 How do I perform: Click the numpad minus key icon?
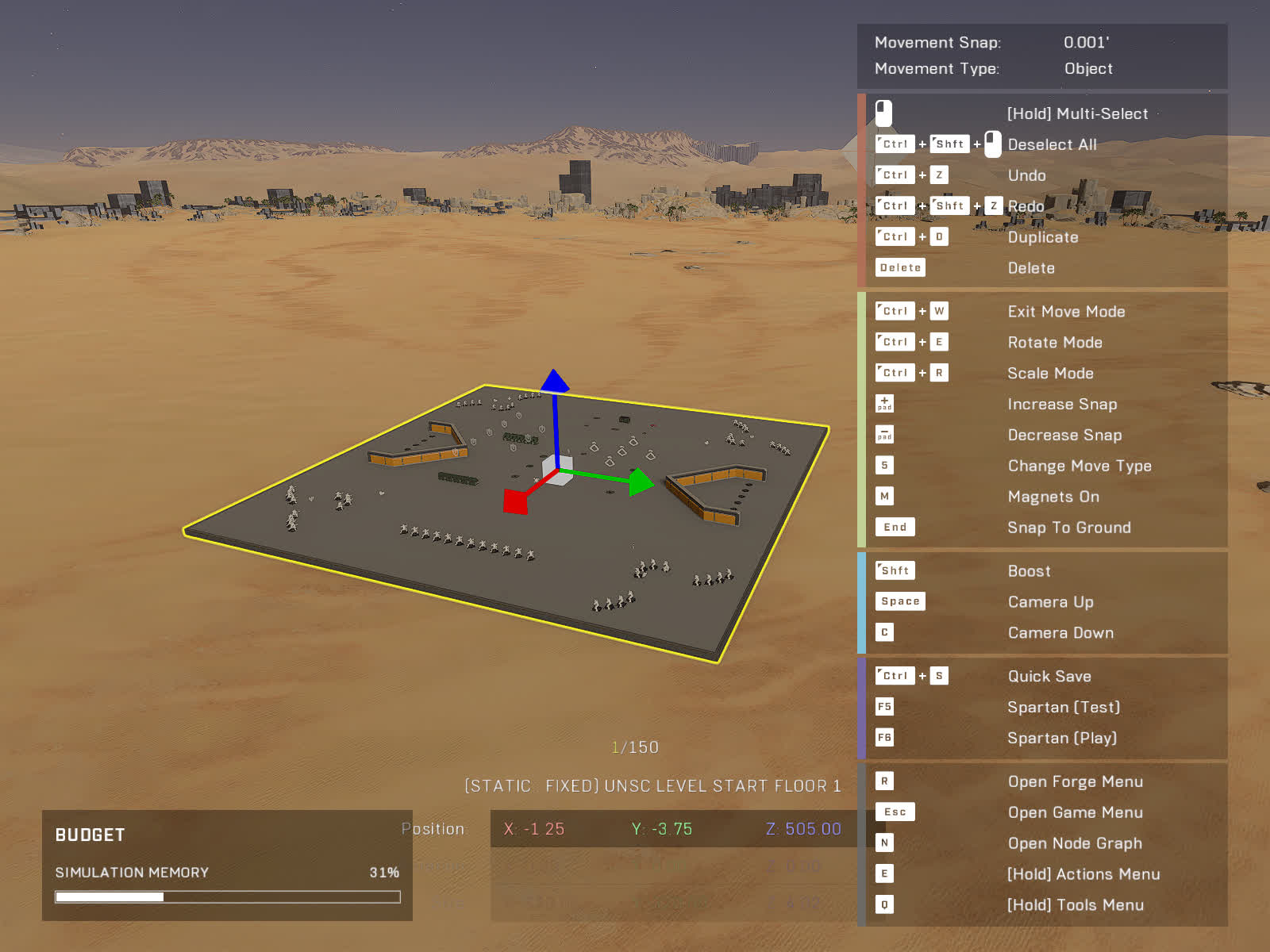pyautogui.click(x=884, y=435)
